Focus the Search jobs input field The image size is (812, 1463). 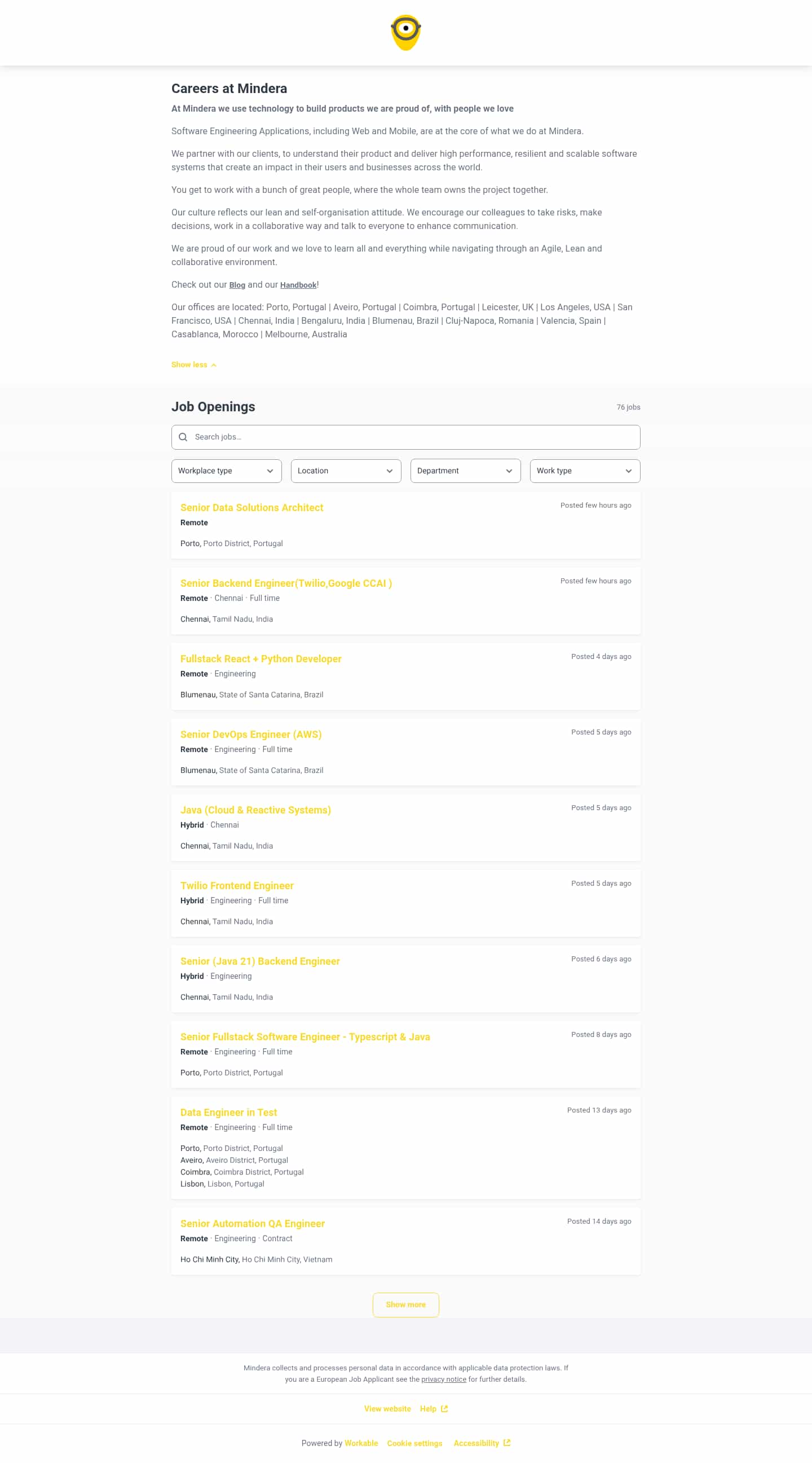pyautogui.click(x=405, y=437)
